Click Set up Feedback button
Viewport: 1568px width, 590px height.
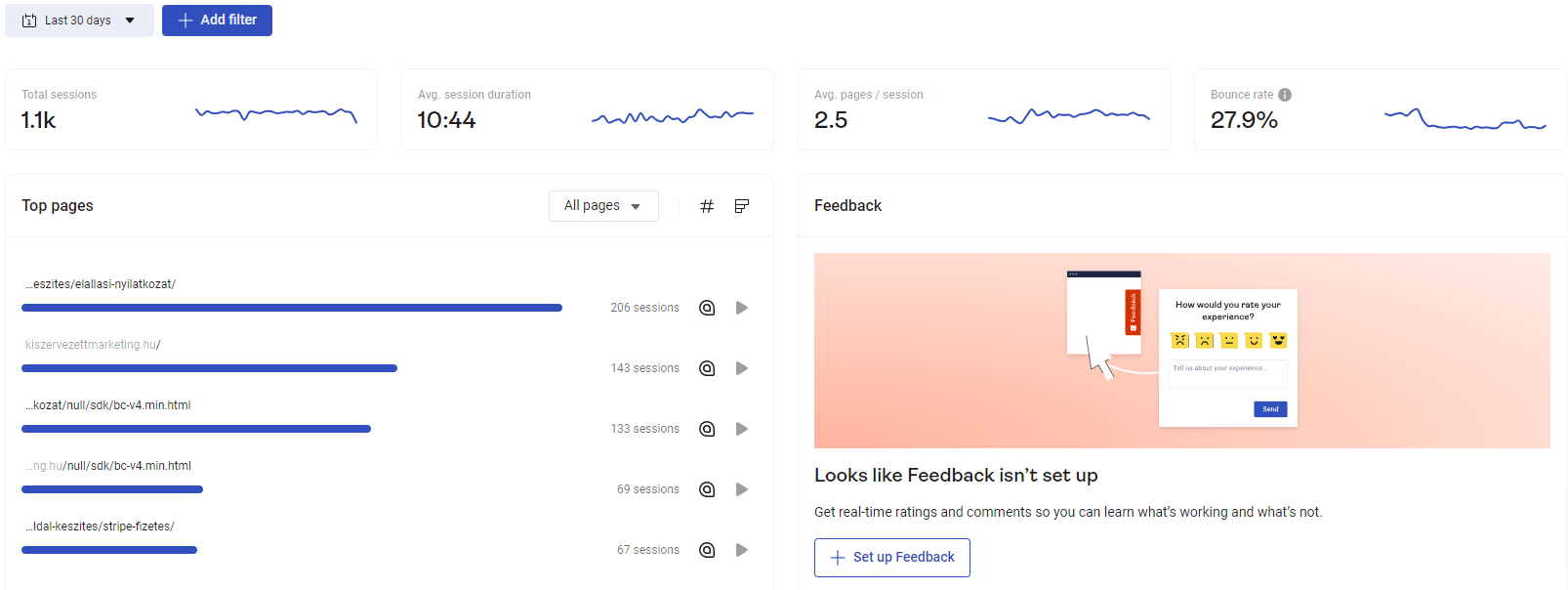[x=891, y=558]
